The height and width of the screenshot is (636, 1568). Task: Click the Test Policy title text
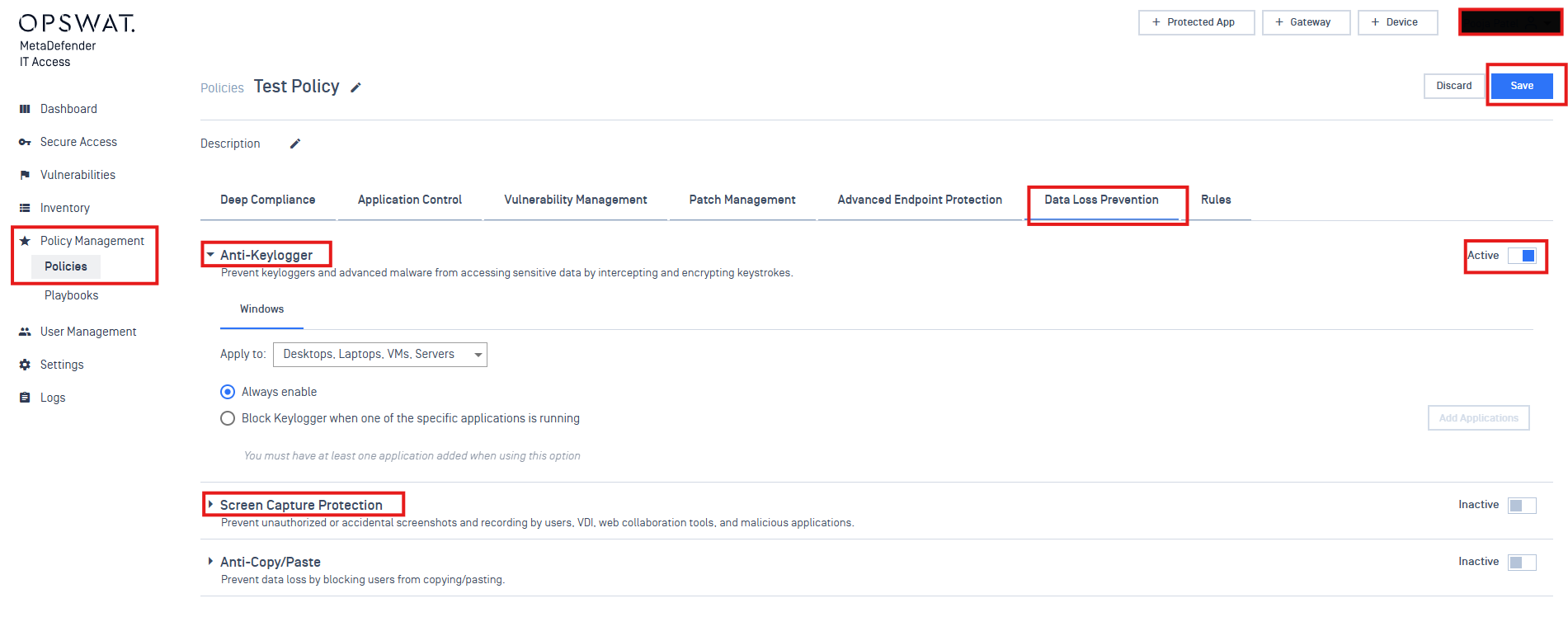pyautogui.click(x=296, y=87)
